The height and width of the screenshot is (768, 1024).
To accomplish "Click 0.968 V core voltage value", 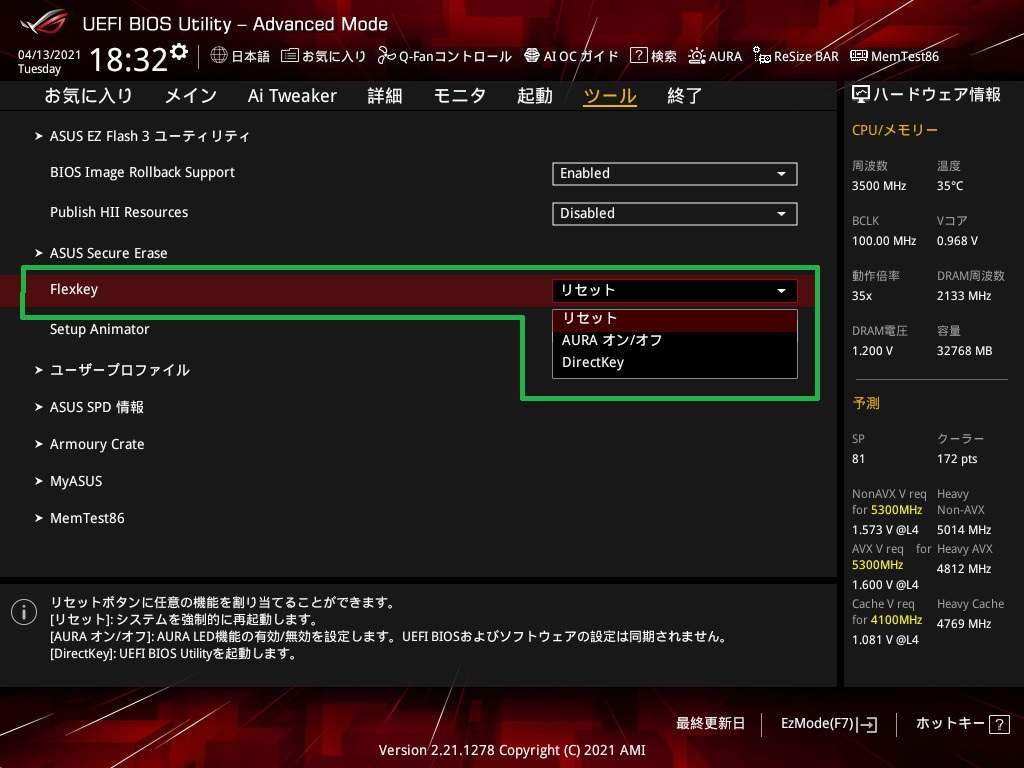I will (x=957, y=241).
